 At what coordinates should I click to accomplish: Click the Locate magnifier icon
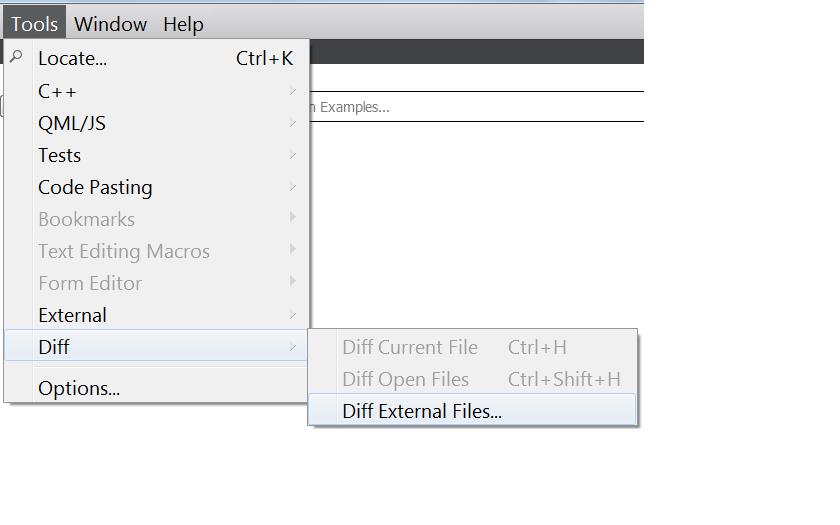(16, 57)
